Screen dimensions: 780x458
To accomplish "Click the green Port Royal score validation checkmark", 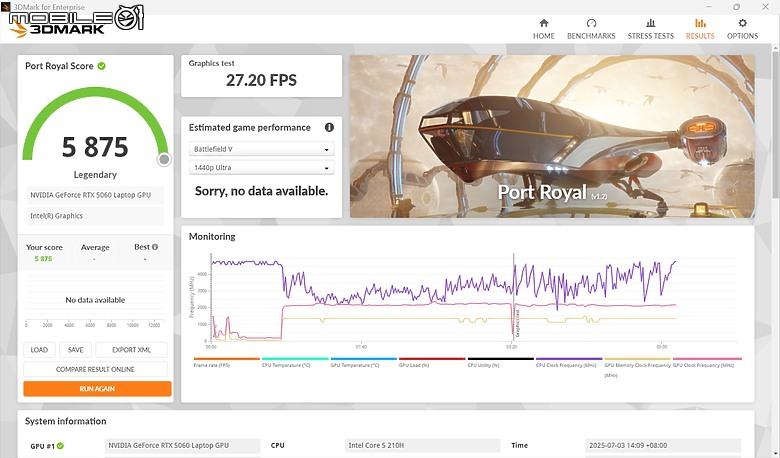I will point(101,66).
